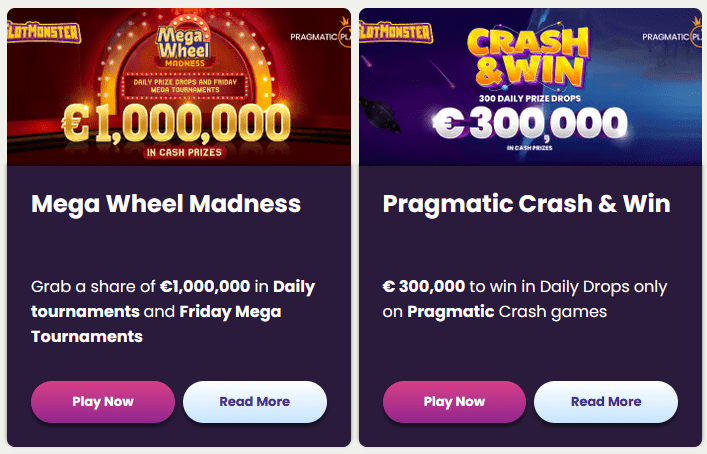Screen dimensions: 707x454
Task: Click the Mega Wheel Madness neon logo
Action: click(x=182, y=48)
